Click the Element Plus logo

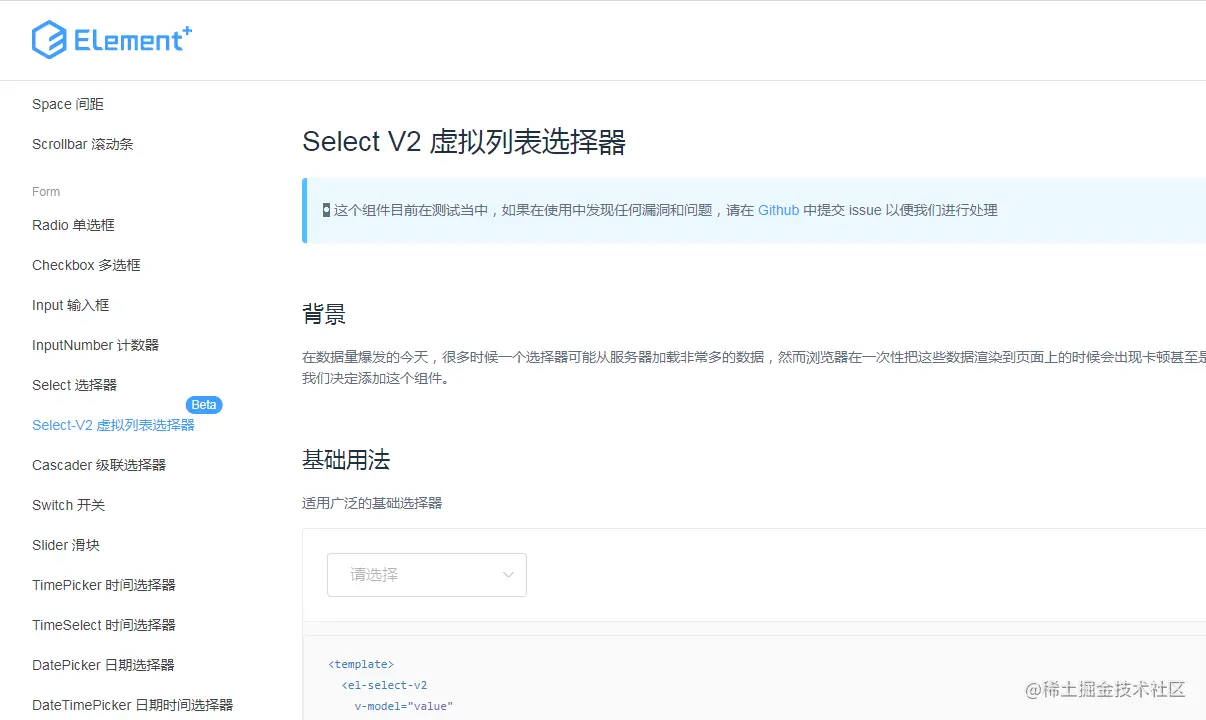coord(112,40)
